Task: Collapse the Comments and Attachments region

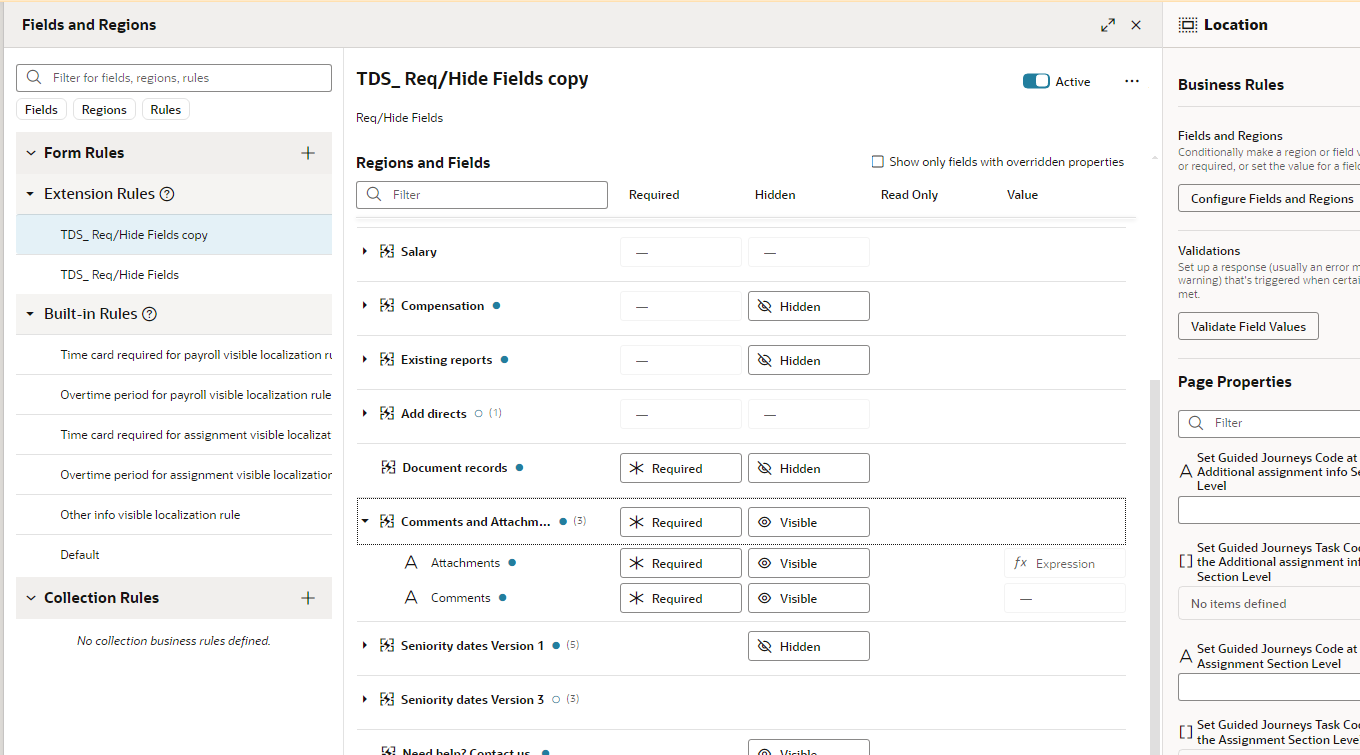Action: pyautogui.click(x=364, y=521)
